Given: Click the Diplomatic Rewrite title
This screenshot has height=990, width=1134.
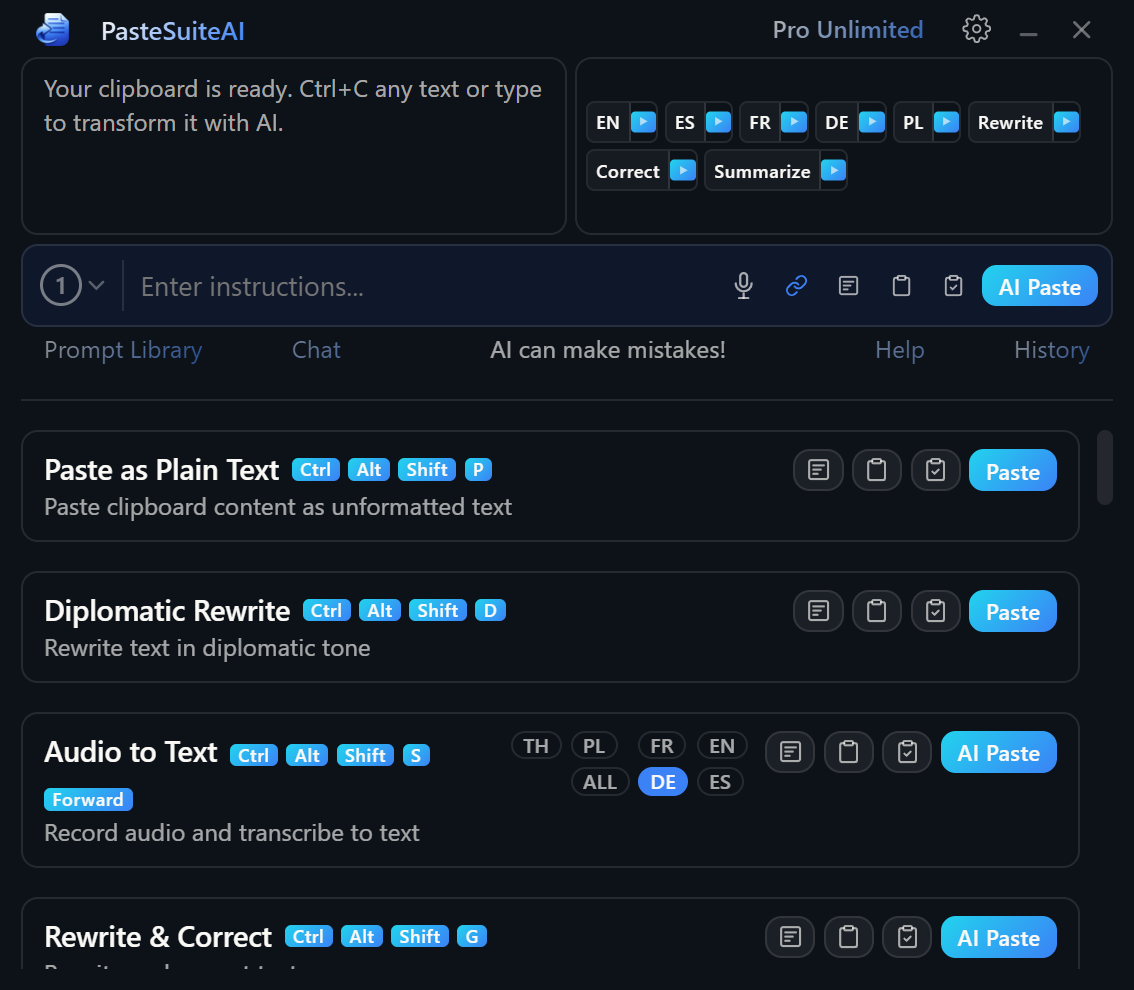Looking at the screenshot, I should [167, 611].
